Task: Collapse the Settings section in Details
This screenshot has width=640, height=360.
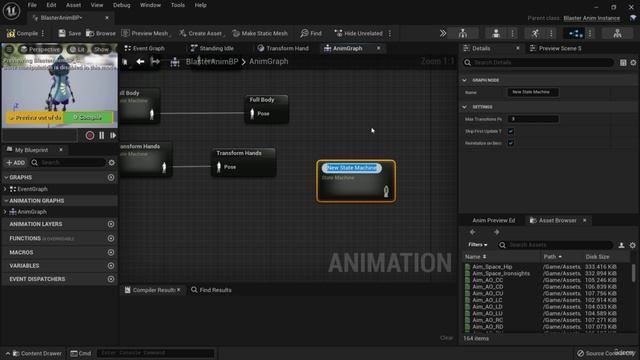Action: coord(464,107)
